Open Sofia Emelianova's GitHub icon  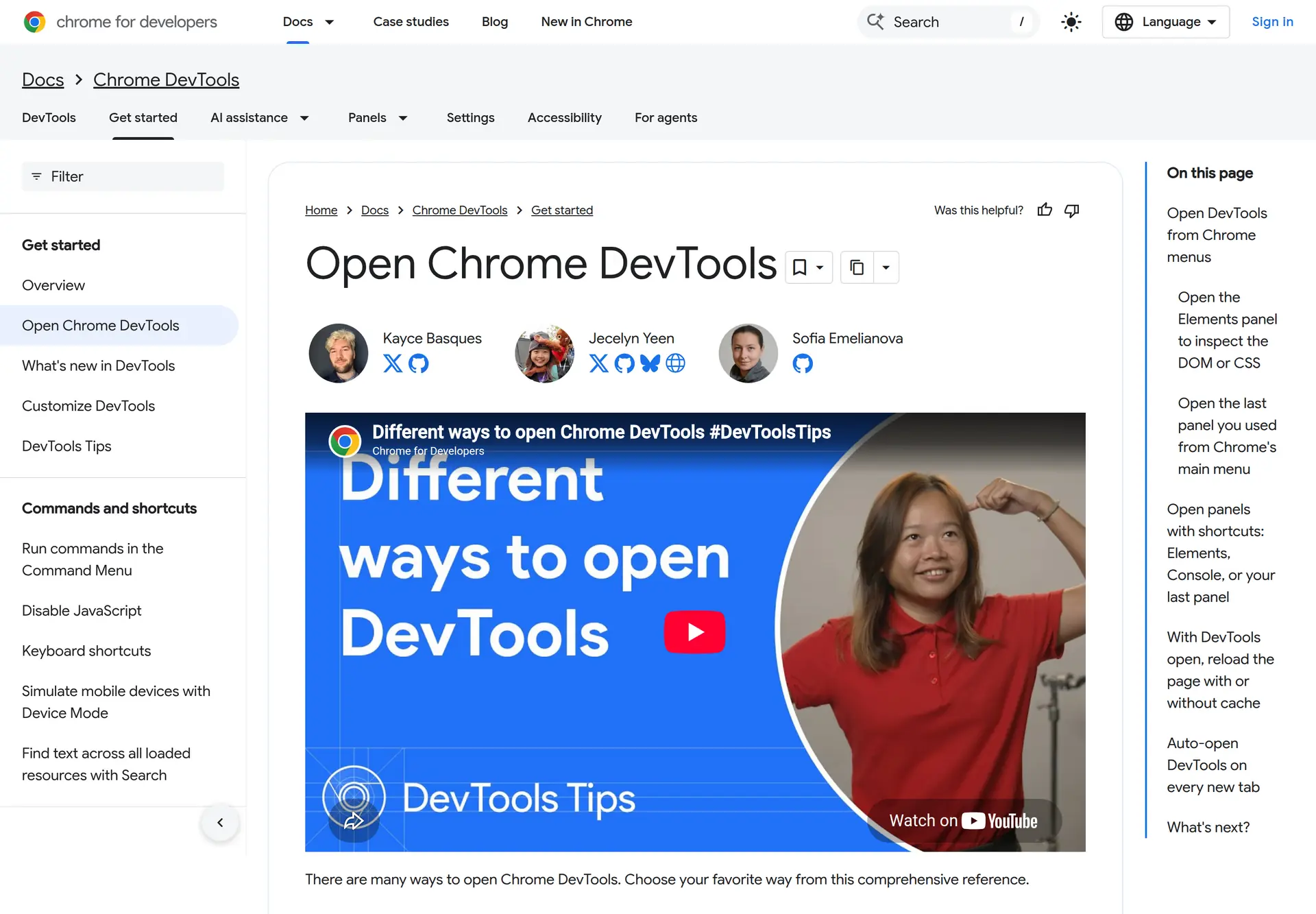point(803,363)
